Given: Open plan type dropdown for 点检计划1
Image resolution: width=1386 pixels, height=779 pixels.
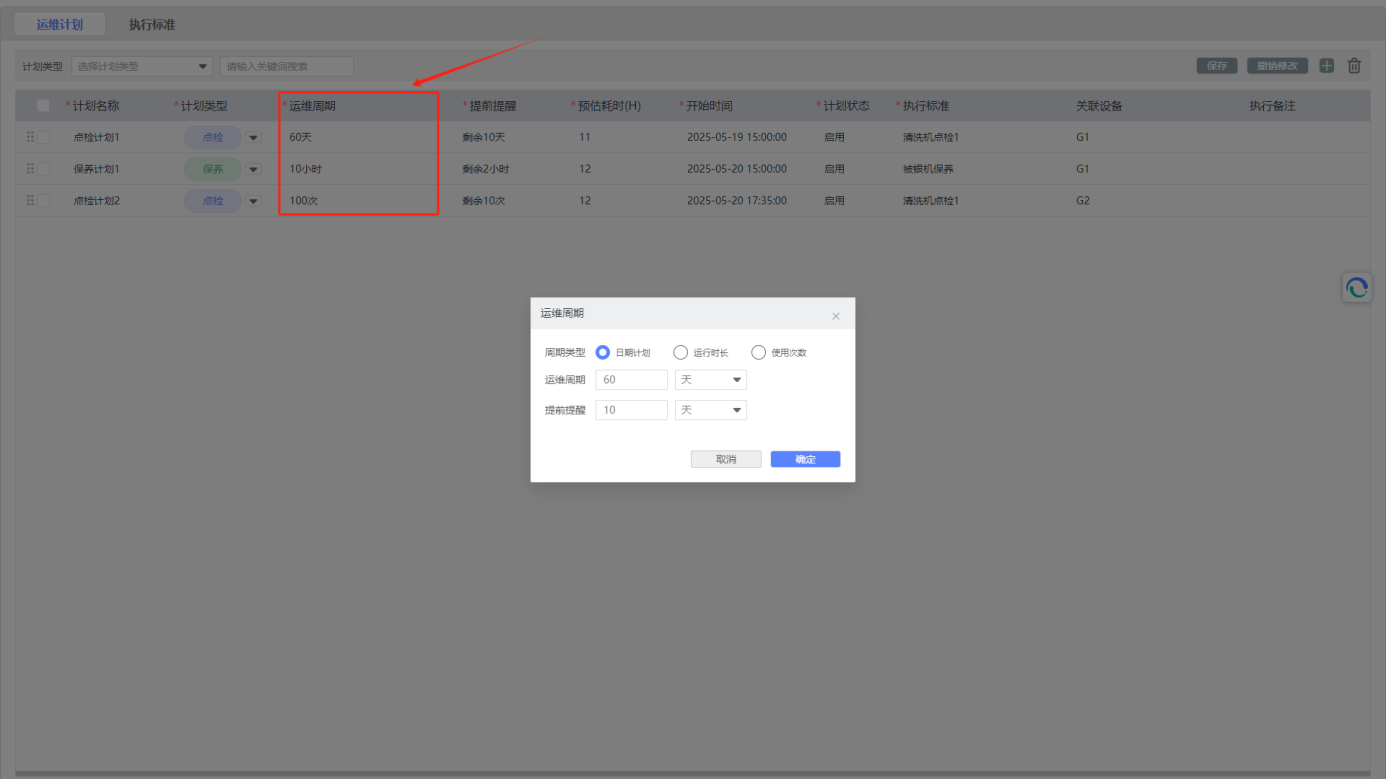Looking at the screenshot, I should coord(253,138).
